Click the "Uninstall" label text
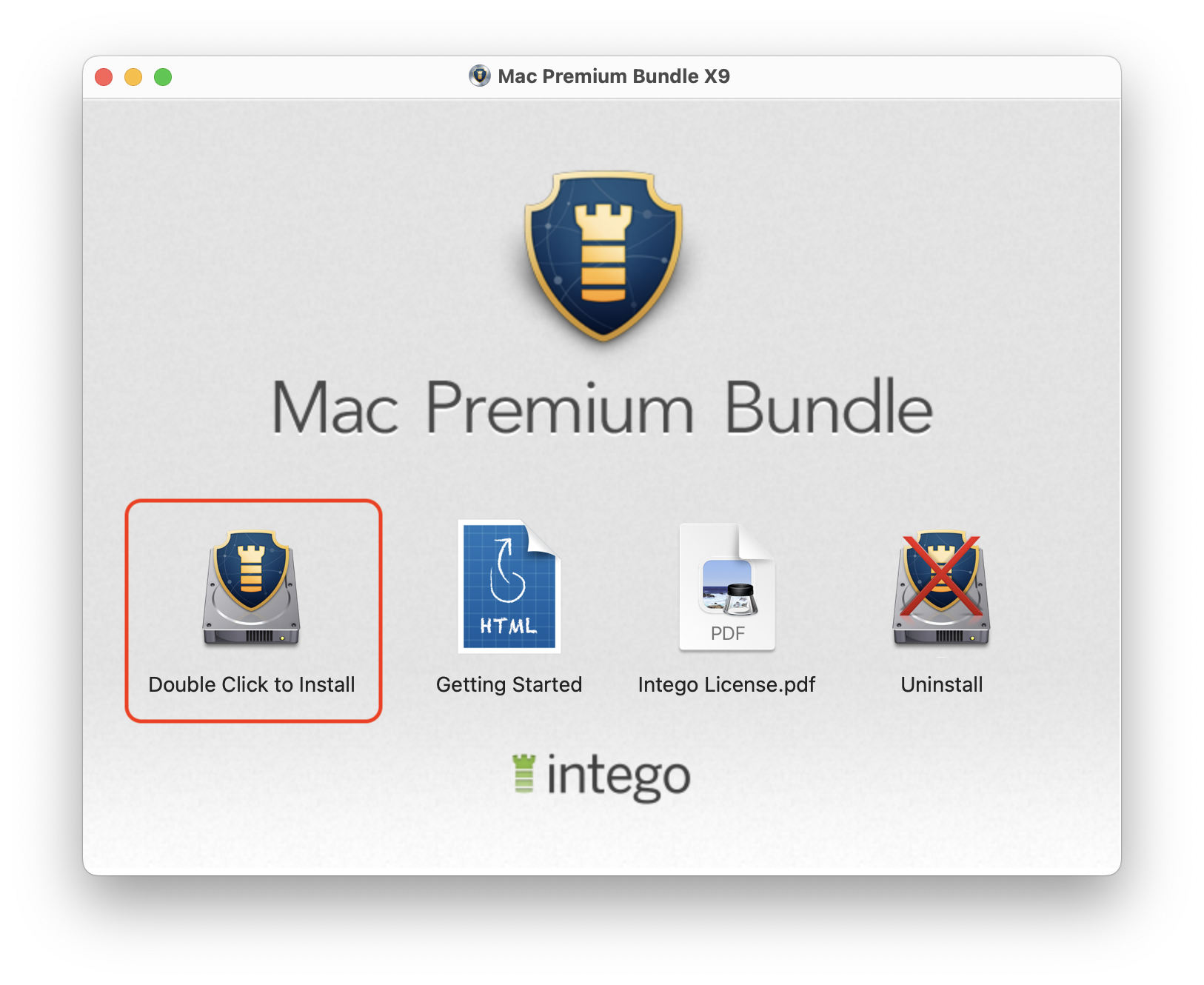Image resolution: width=1204 pixels, height=985 pixels. (942, 684)
